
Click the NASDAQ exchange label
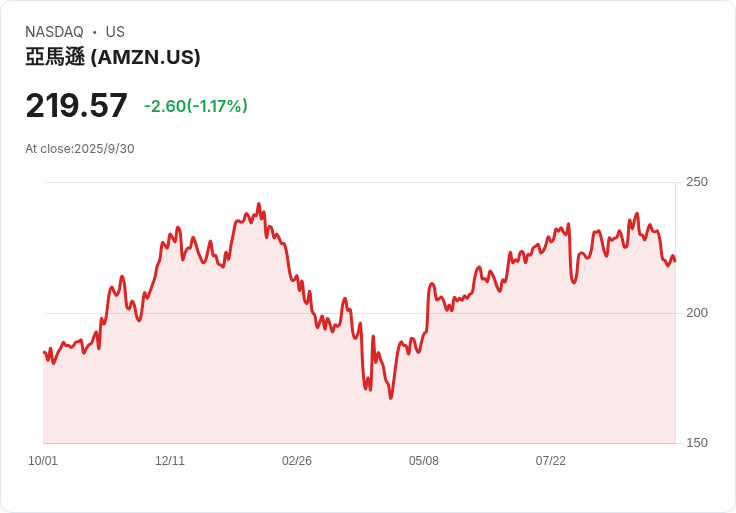click(x=54, y=32)
